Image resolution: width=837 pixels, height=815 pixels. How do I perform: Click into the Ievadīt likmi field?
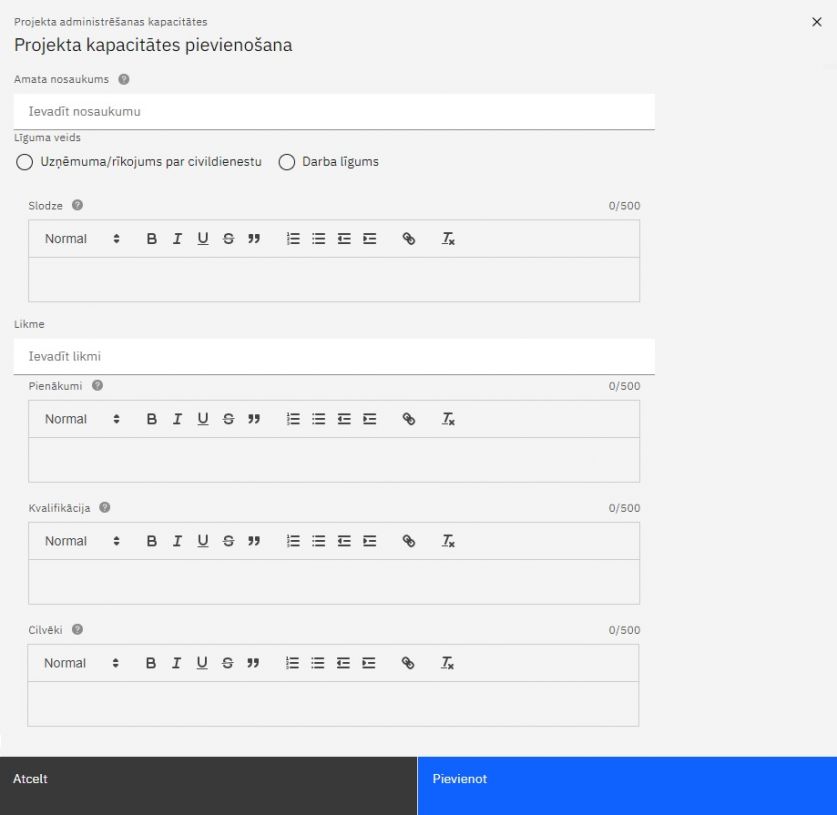click(334, 356)
